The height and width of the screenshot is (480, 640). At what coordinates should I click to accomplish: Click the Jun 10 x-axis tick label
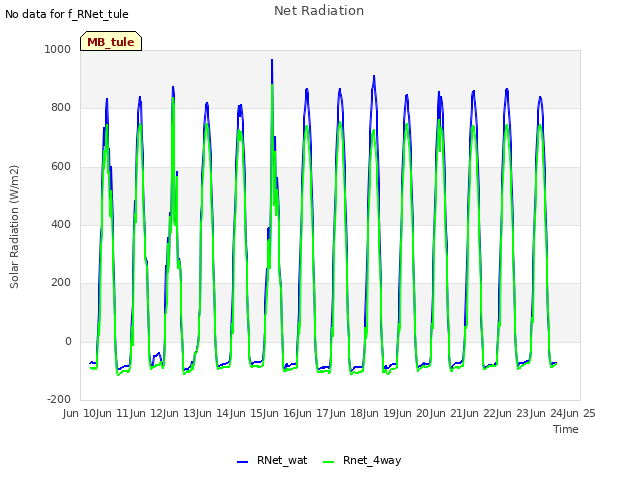pyautogui.click(x=81, y=413)
